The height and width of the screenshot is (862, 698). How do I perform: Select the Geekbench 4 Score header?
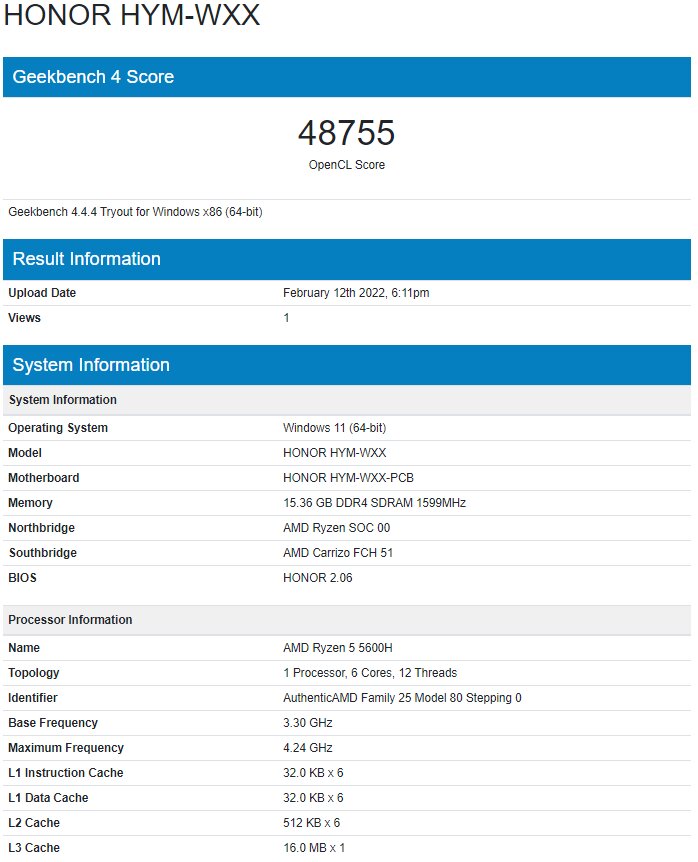(x=347, y=77)
